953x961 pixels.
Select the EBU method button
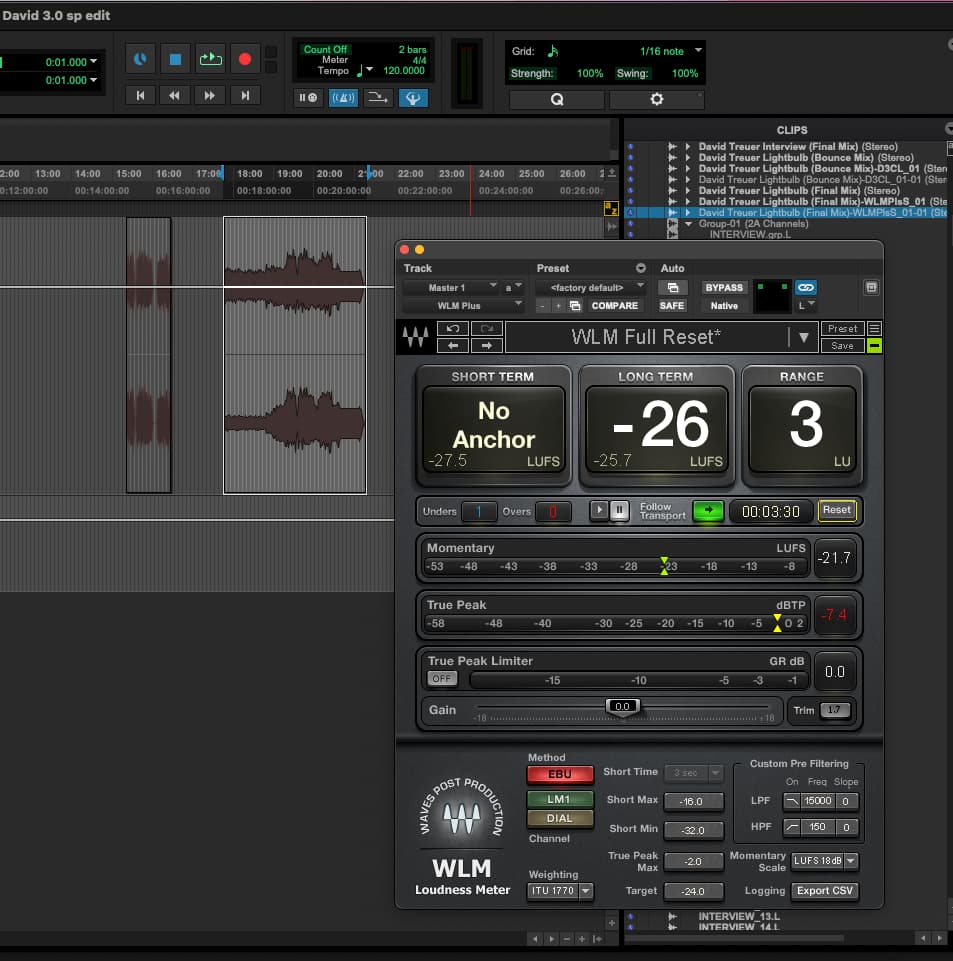559,774
